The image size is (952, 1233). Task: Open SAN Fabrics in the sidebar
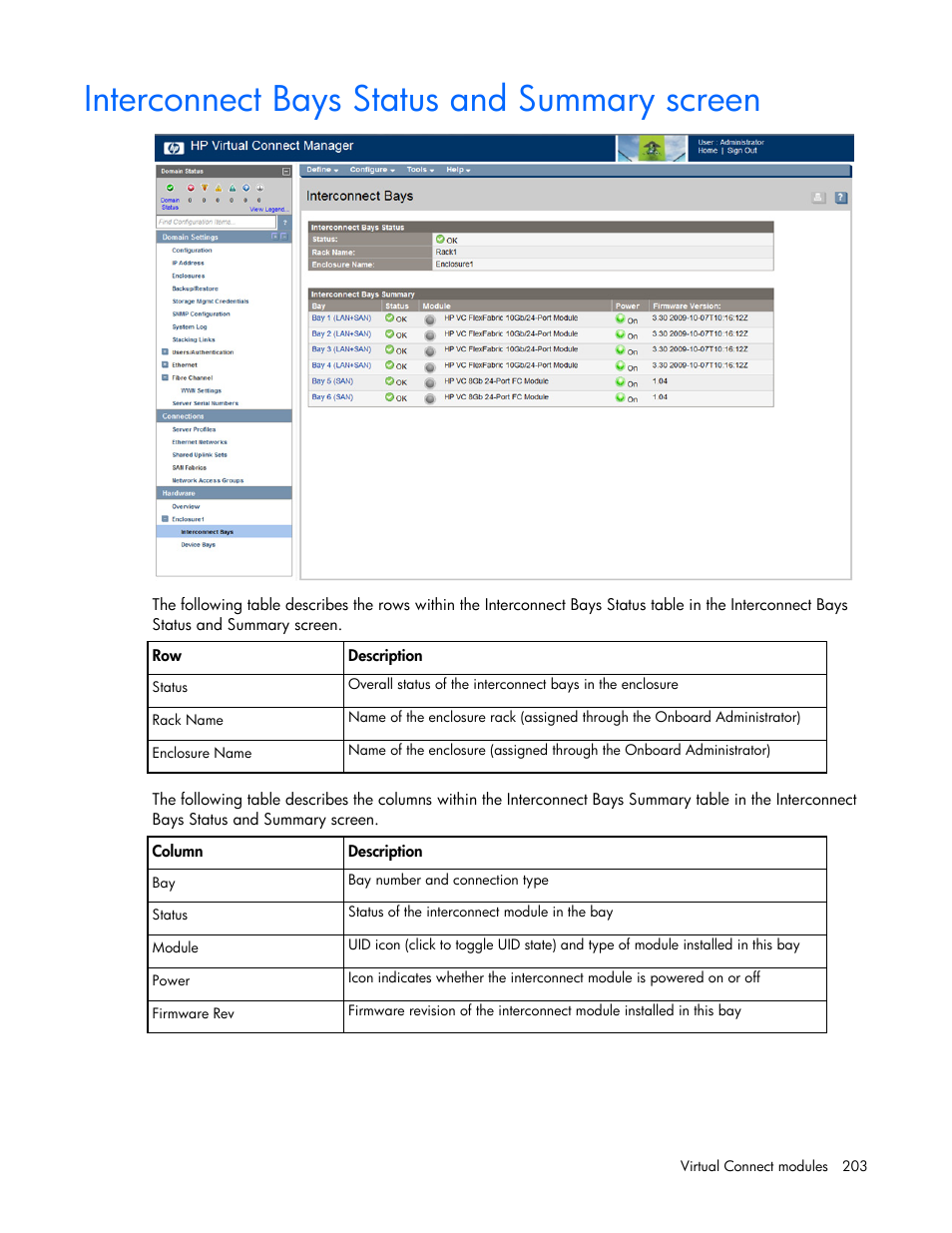point(189,468)
